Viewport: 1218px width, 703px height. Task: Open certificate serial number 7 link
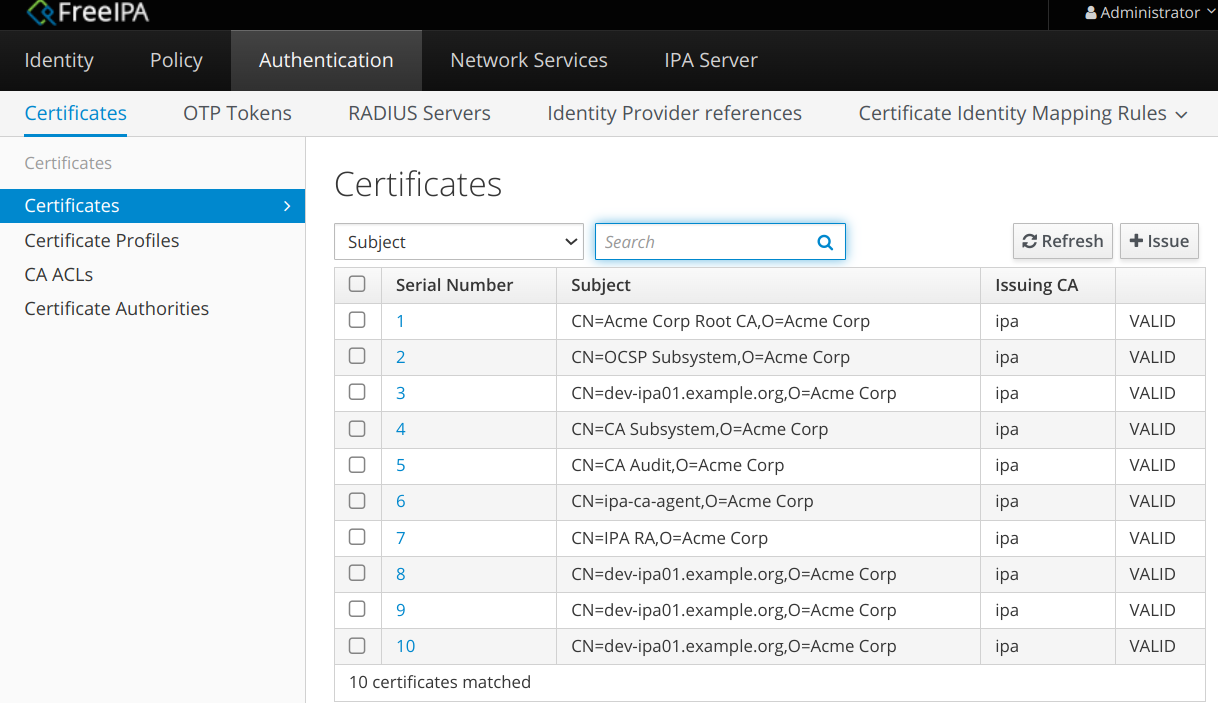[400, 538]
